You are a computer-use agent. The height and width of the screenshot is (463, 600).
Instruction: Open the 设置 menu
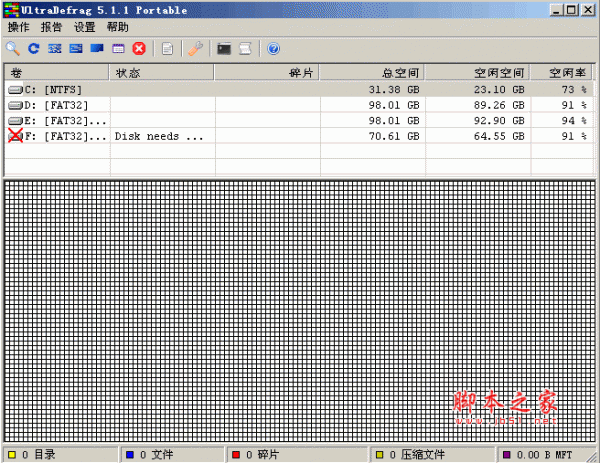85,27
